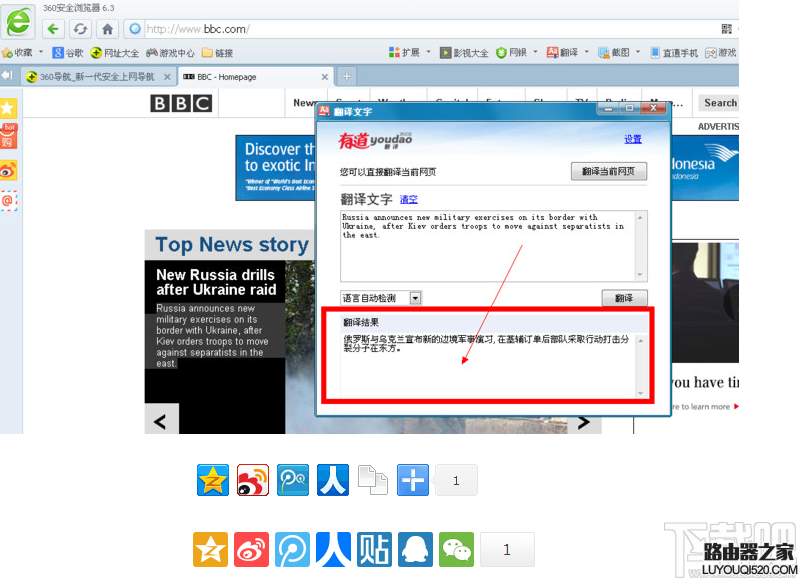The width and height of the screenshot is (804, 583).
Task: Reload the page with the refresh icon
Action: tap(80, 29)
